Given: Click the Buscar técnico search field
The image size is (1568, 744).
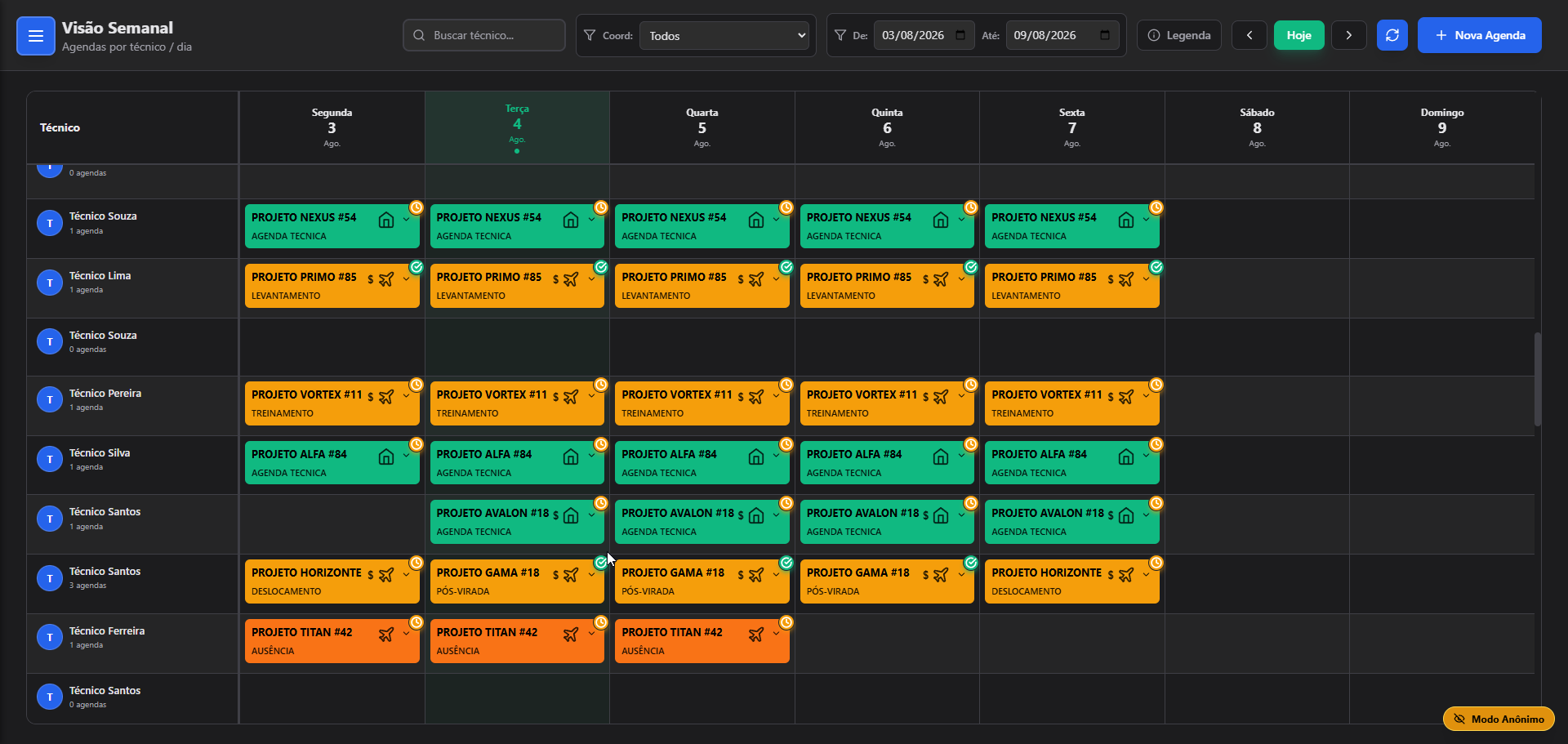Looking at the screenshot, I should point(484,35).
